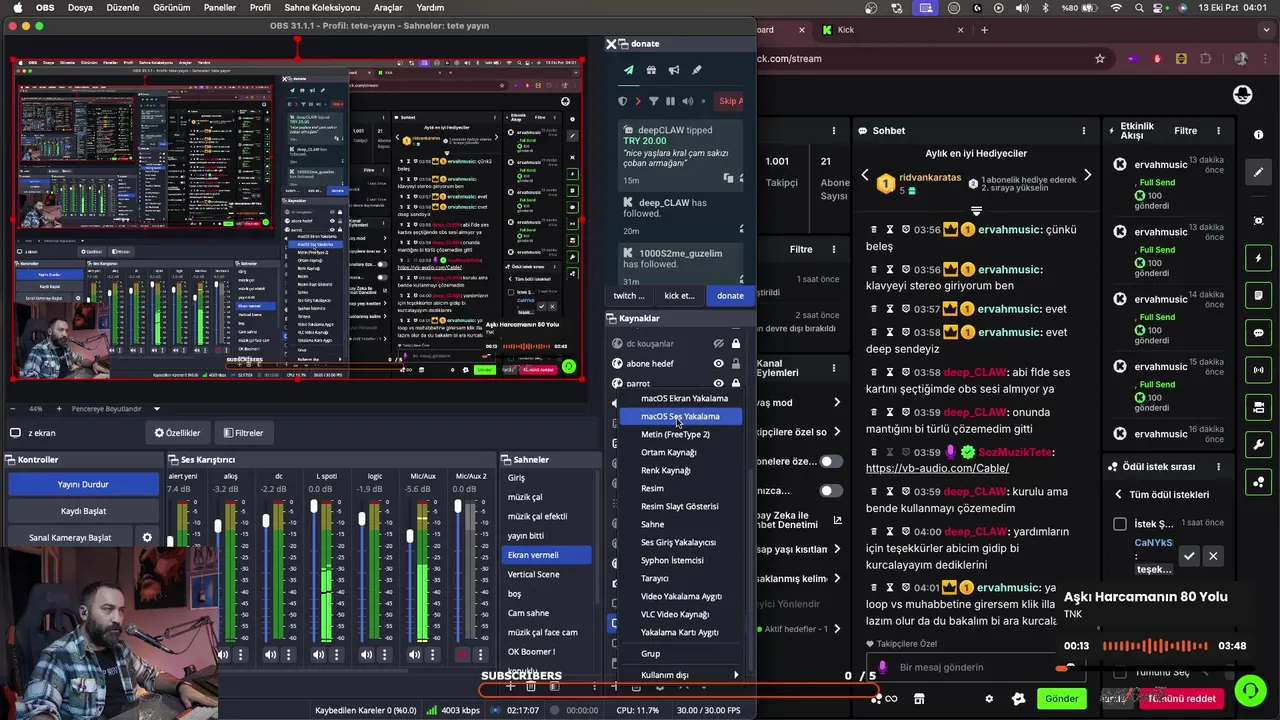This screenshot has height=720, width=1280.
Task: Click the pen icon in donate dock
Action: (697, 70)
